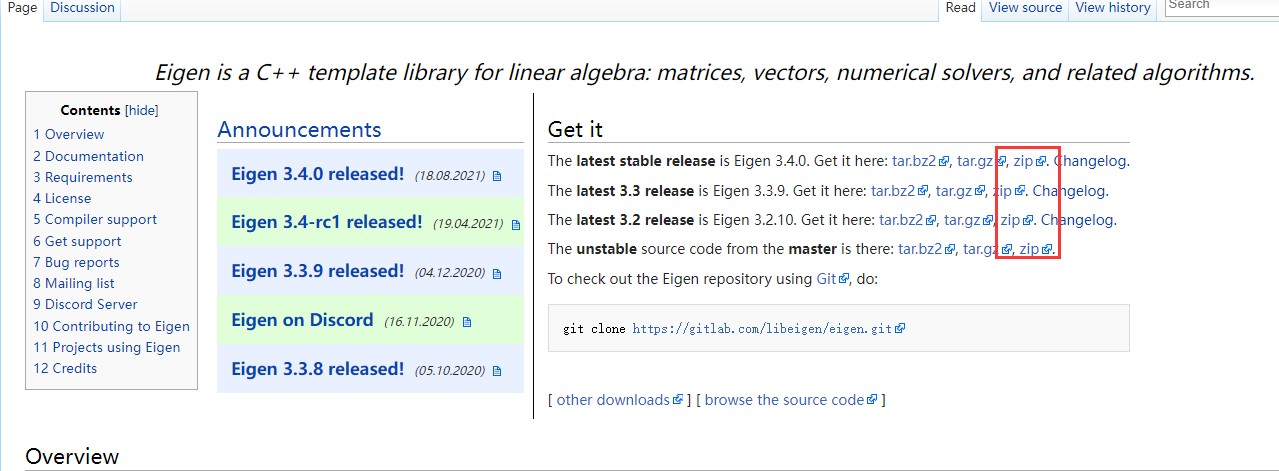Click external link icon after gitlab clone URL

(900, 328)
